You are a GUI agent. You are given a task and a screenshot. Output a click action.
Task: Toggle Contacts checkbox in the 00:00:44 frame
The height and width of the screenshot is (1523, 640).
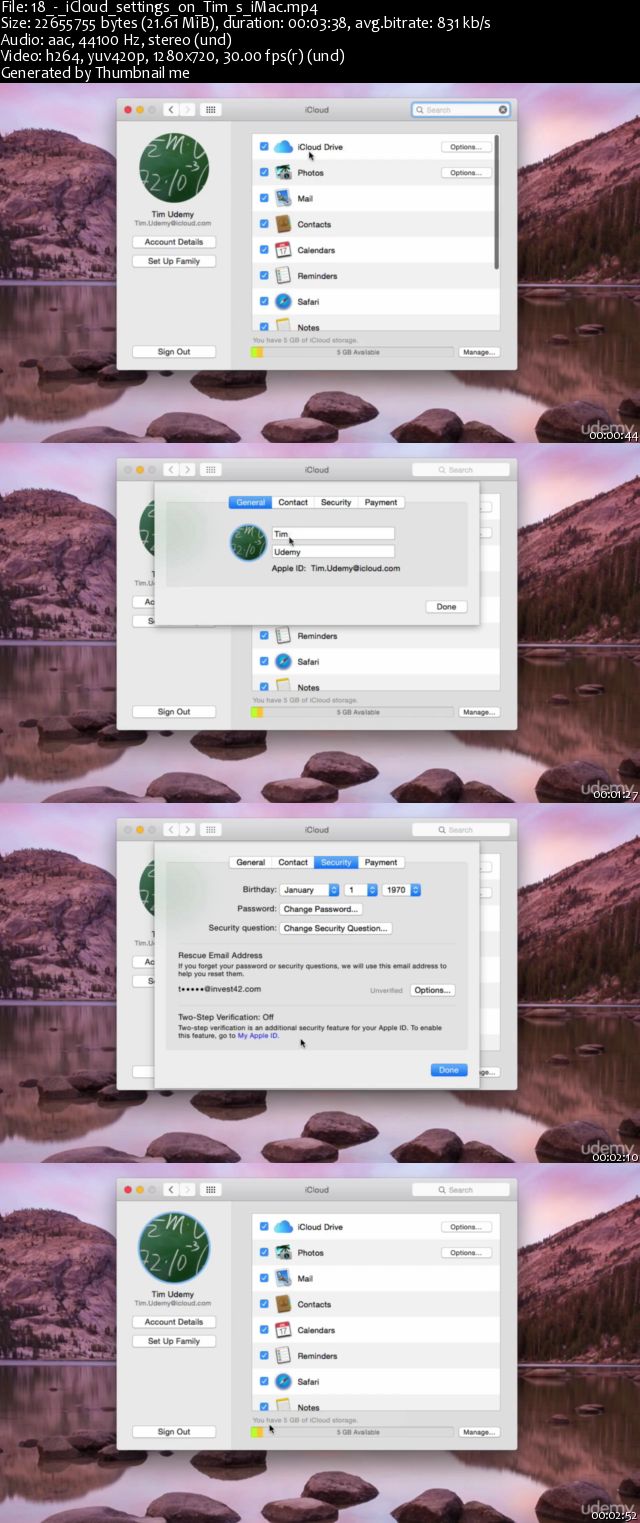tap(264, 224)
